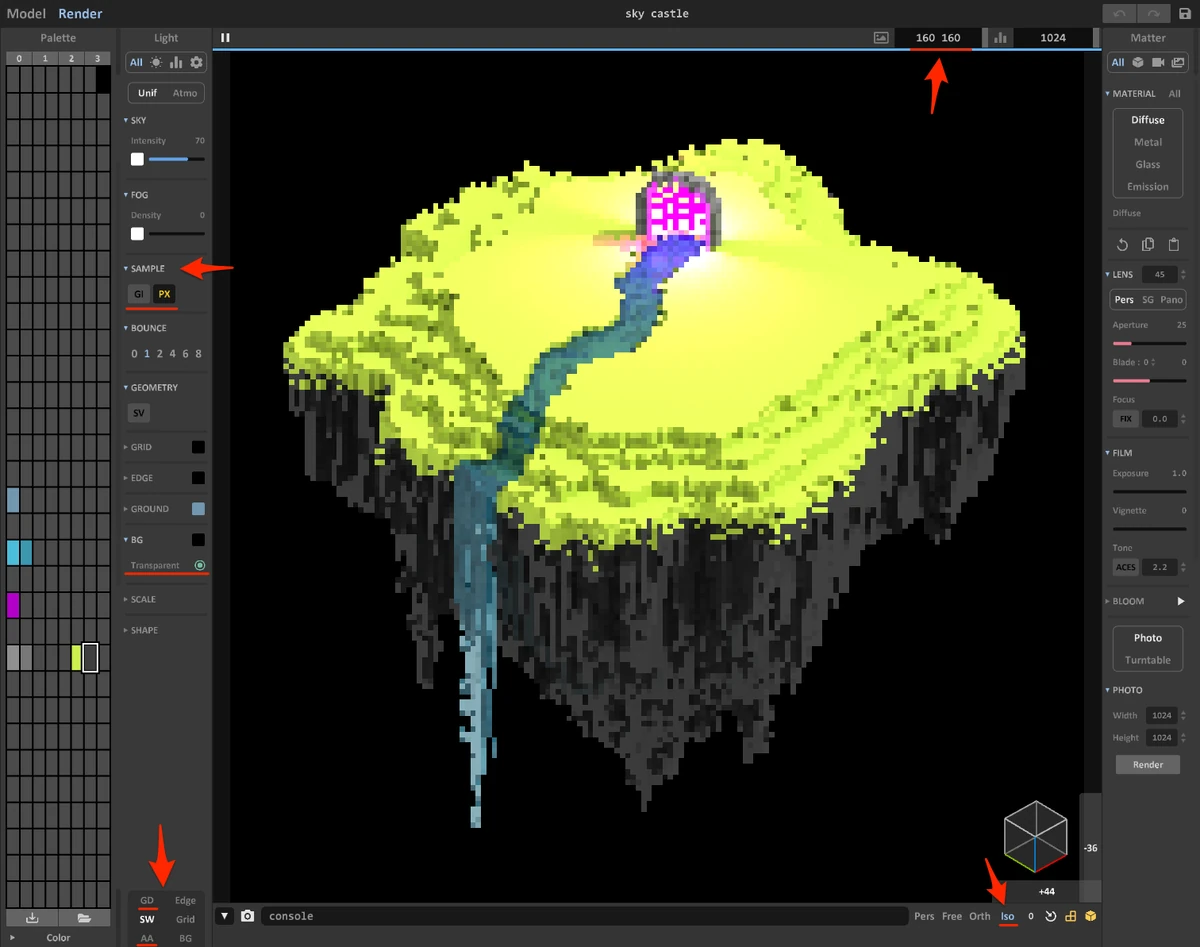
Task: Open the Light settings gear icon
Action: (x=196, y=62)
